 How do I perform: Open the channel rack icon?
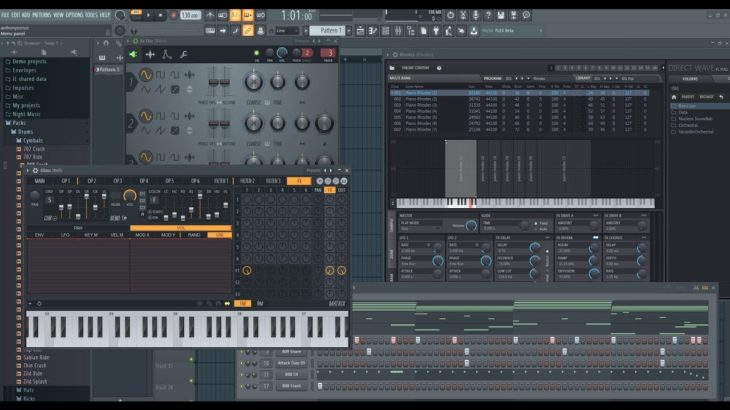pyautogui.click(x=385, y=31)
